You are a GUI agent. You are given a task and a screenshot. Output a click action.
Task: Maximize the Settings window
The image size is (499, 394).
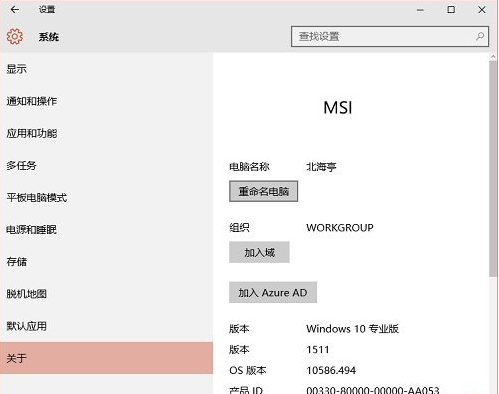[451, 10]
